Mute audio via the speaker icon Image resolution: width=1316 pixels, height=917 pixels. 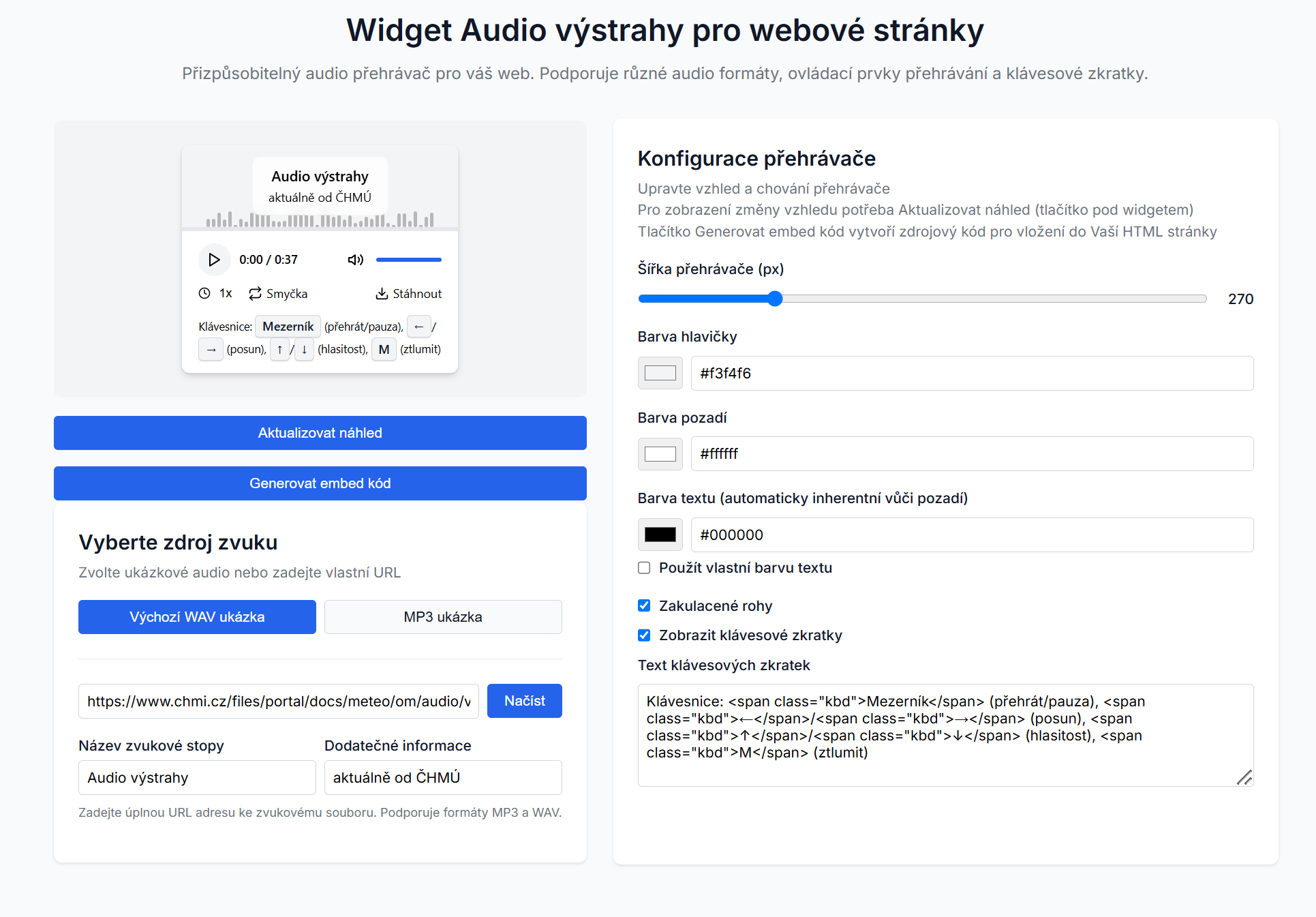355,260
